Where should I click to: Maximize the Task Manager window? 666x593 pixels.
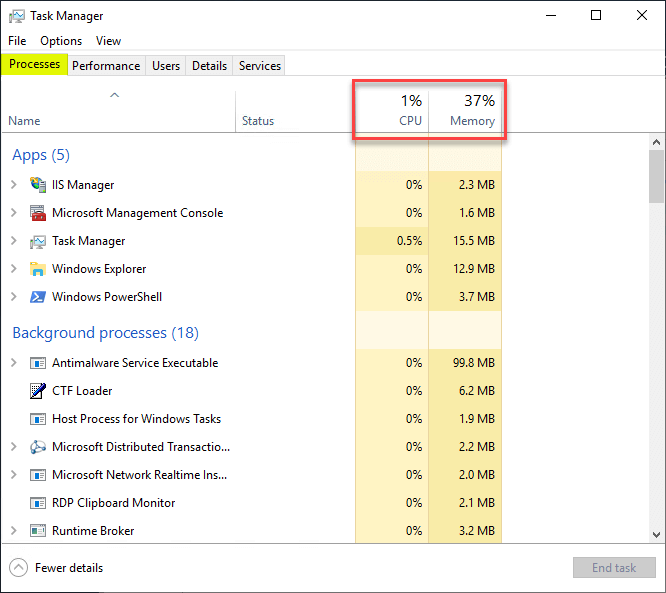596,16
